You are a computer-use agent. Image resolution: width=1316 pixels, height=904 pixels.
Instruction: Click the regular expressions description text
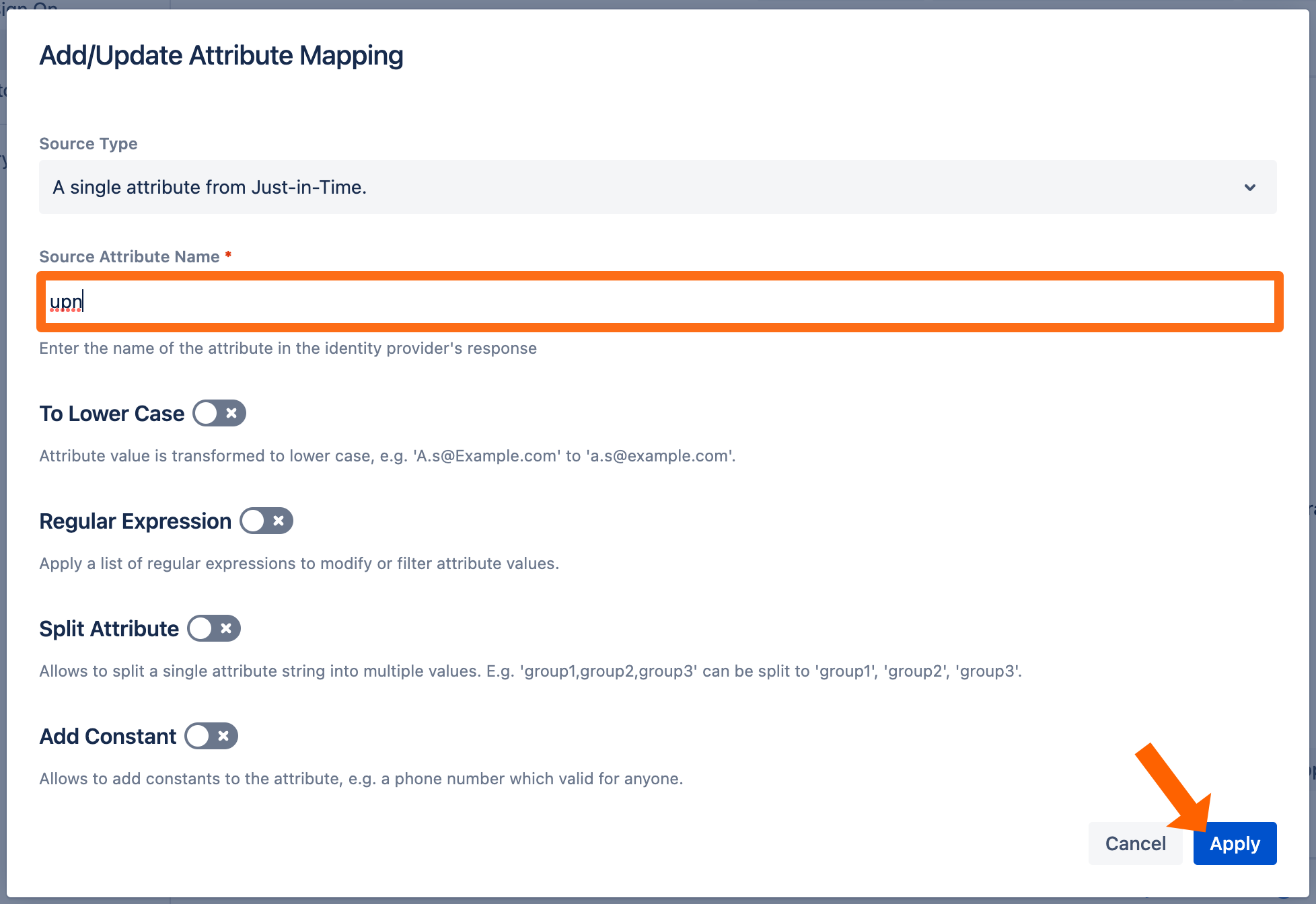pos(299,564)
